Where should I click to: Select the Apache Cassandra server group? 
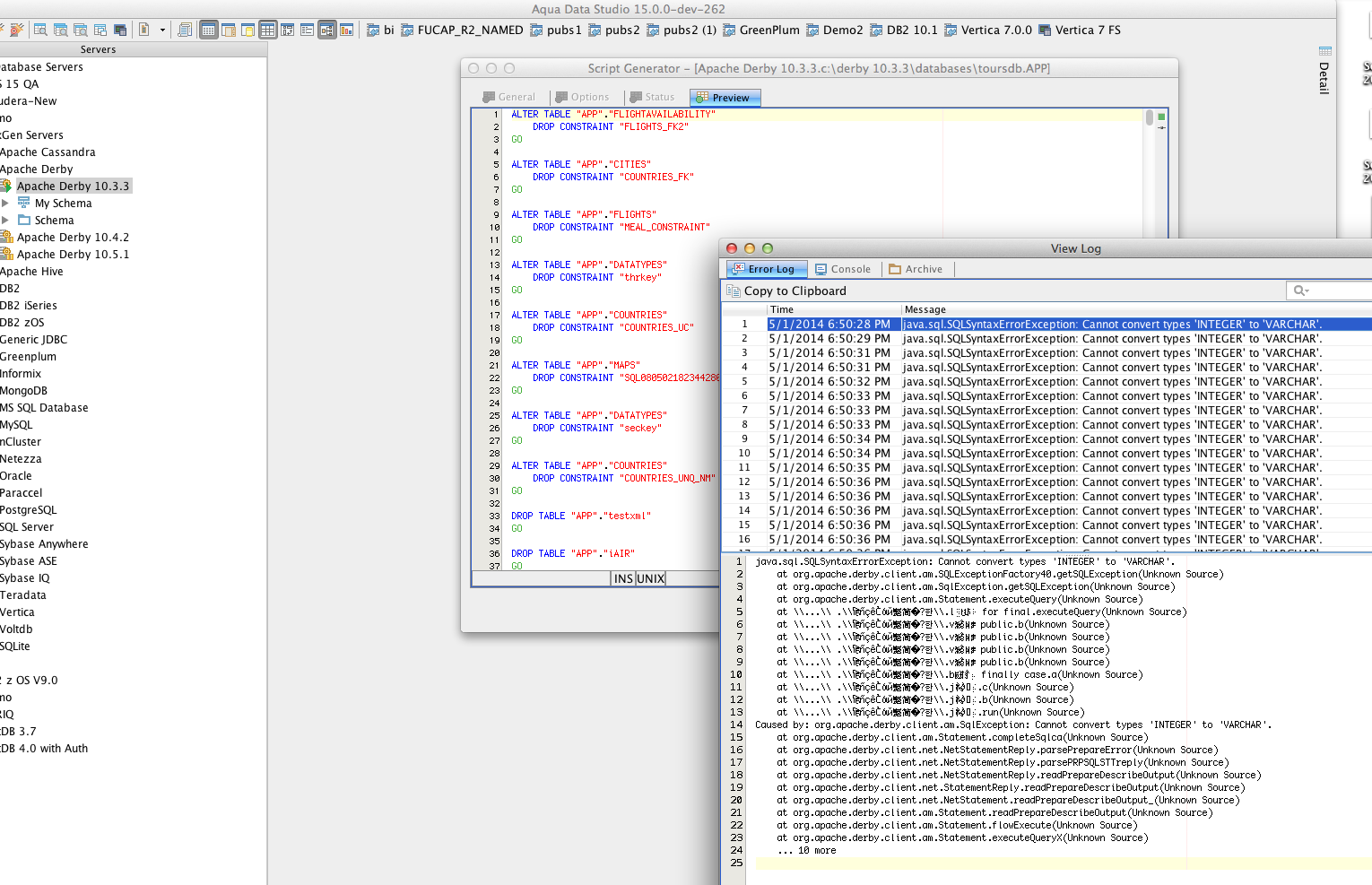pyautogui.click(x=48, y=152)
